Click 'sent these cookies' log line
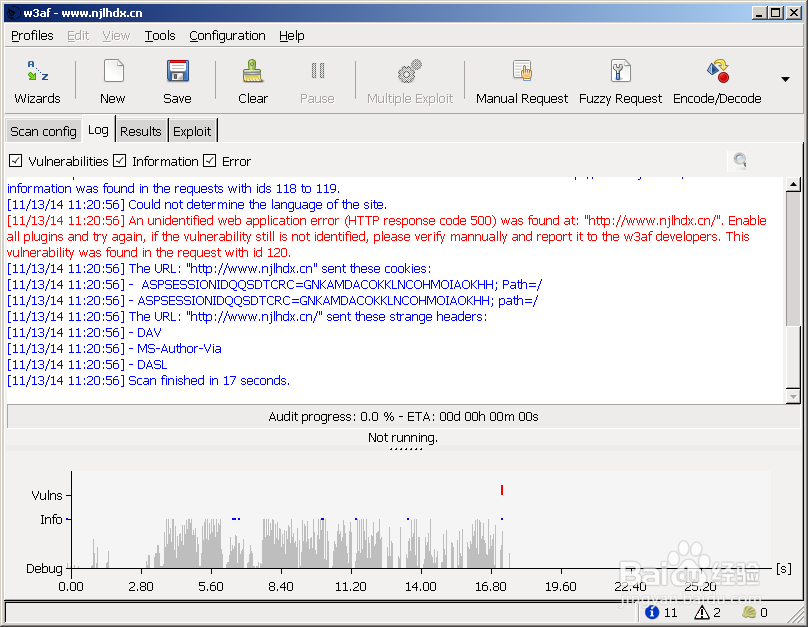 pyautogui.click(x=219, y=269)
